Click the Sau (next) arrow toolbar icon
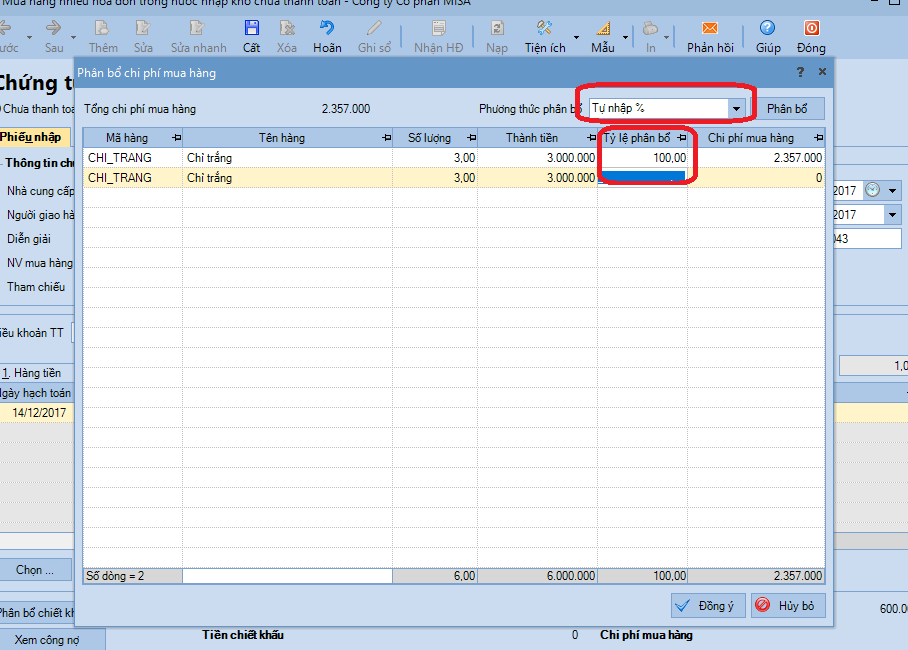The image size is (908, 650). point(53,28)
